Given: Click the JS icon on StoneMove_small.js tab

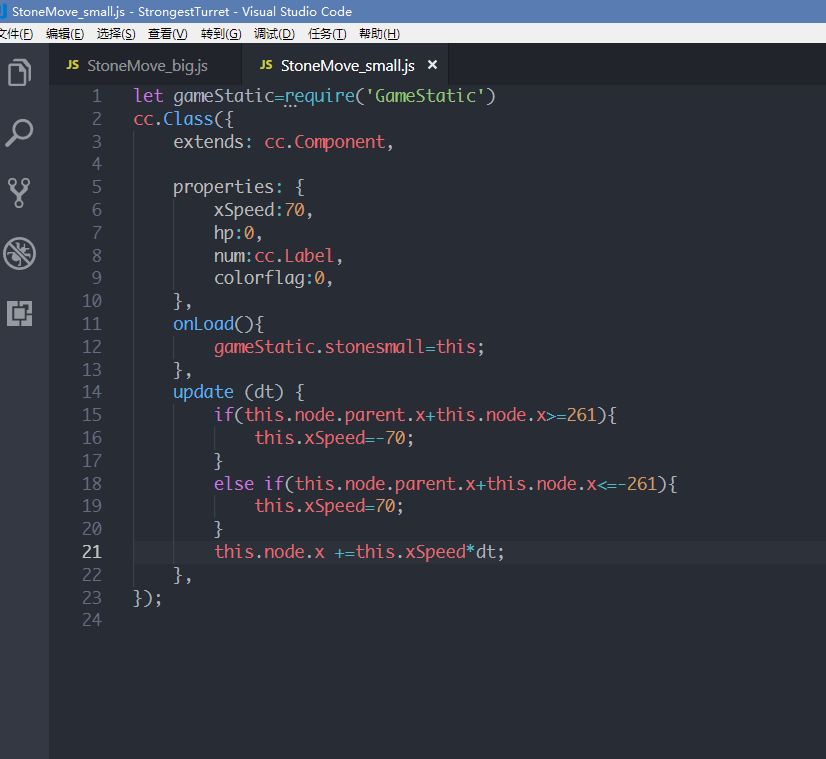Looking at the screenshot, I should click(x=266, y=65).
